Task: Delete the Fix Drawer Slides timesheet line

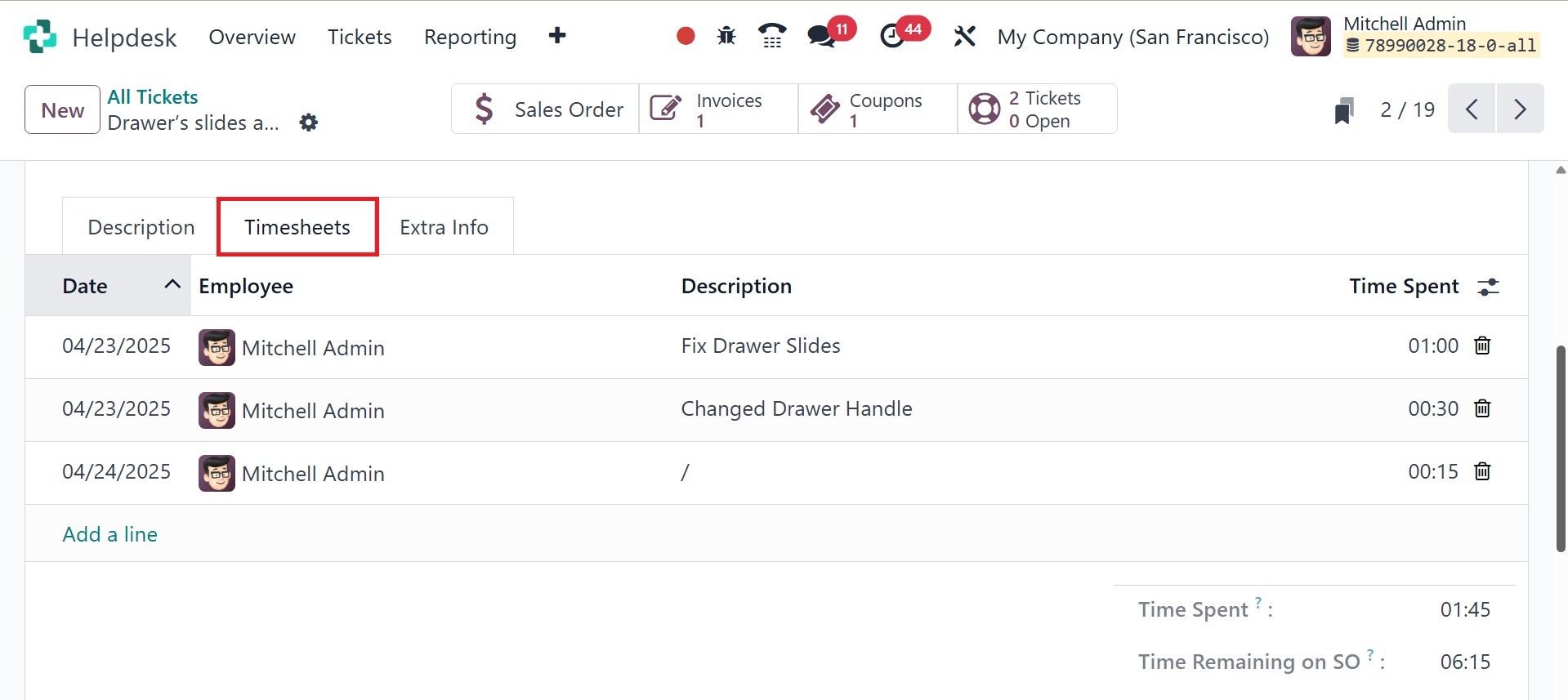Action: (x=1482, y=346)
